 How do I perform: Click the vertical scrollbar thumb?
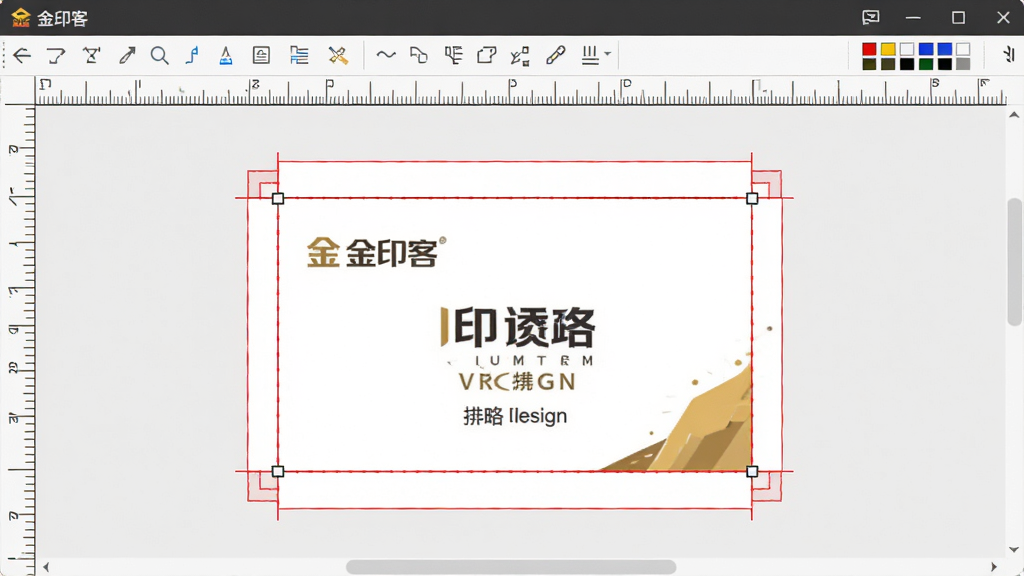click(1014, 261)
